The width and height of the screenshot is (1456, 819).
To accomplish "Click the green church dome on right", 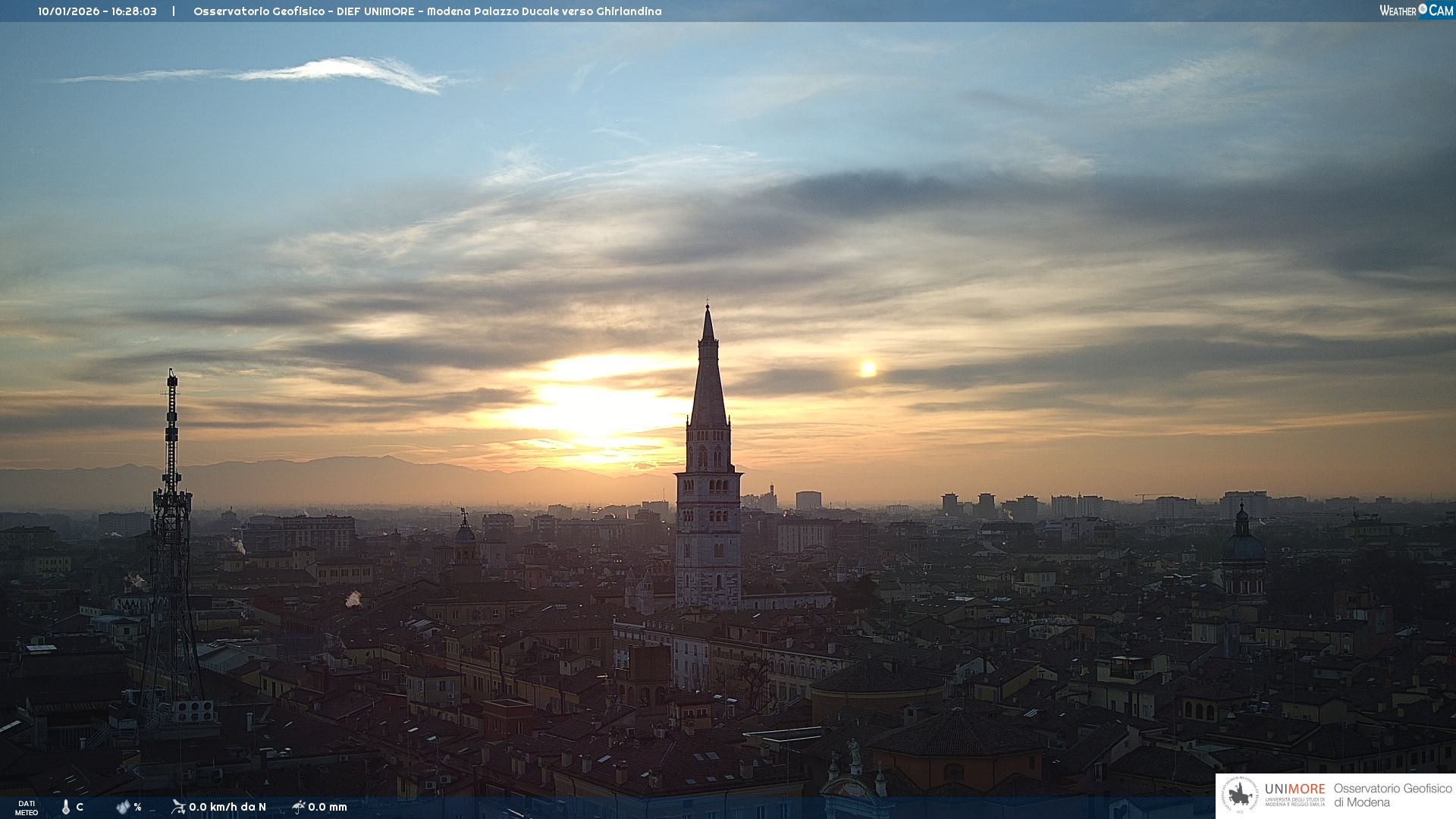I will (x=1242, y=546).
